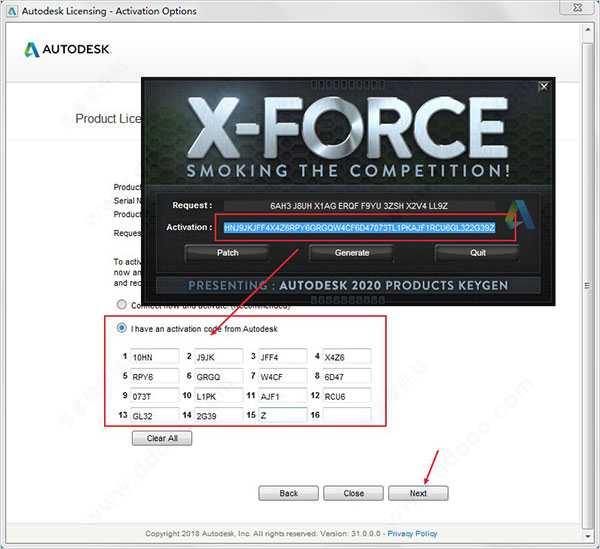Screen dimensions: 600x549
Task: Click Next to continue activation
Action: (x=418, y=493)
